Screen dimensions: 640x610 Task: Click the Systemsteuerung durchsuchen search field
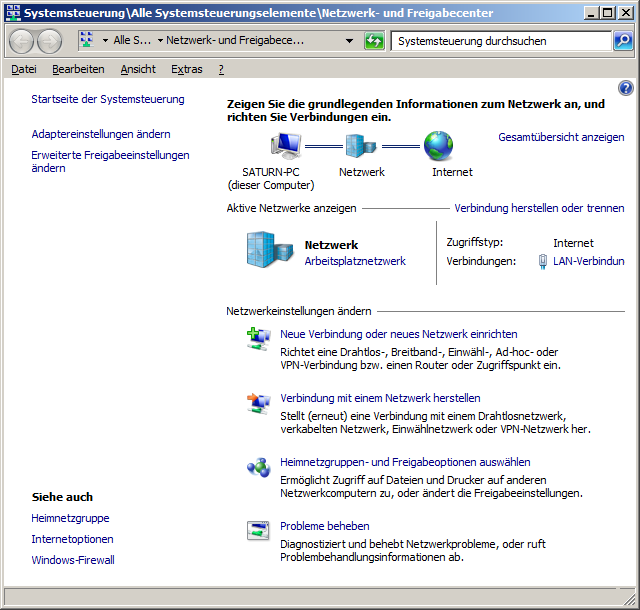pyautogui.click(x=501, y=41)
